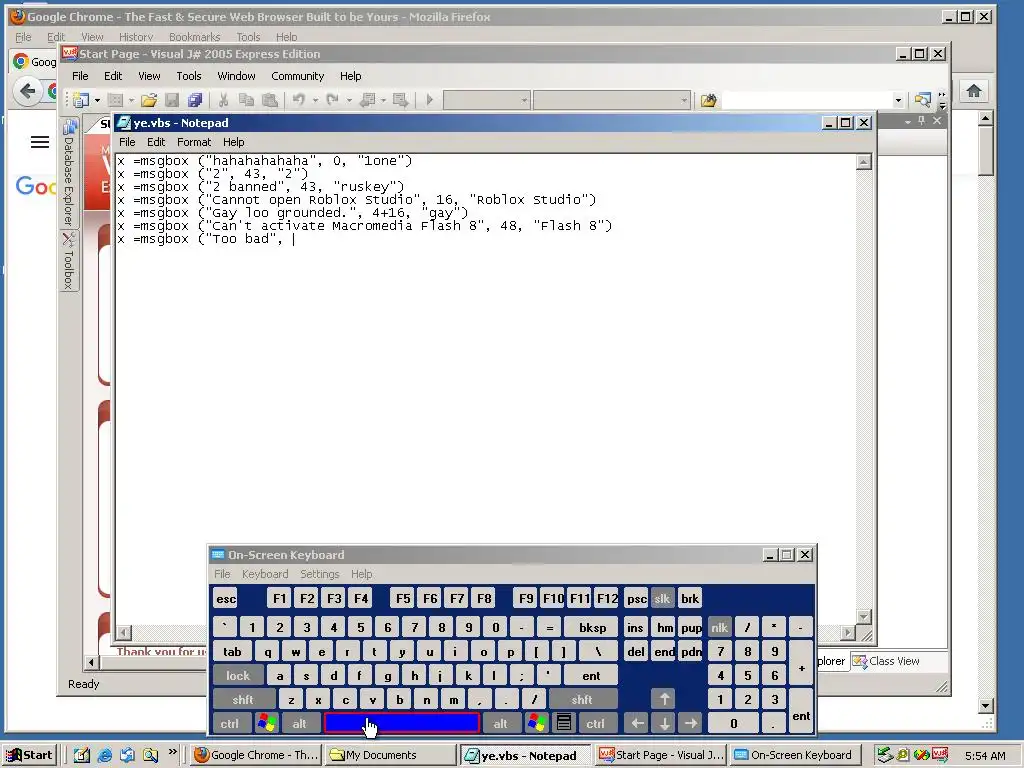Click the application menu key on On-Screen Keyboard
Screen dimensions: 1024x768
click(x=564, y=723)
